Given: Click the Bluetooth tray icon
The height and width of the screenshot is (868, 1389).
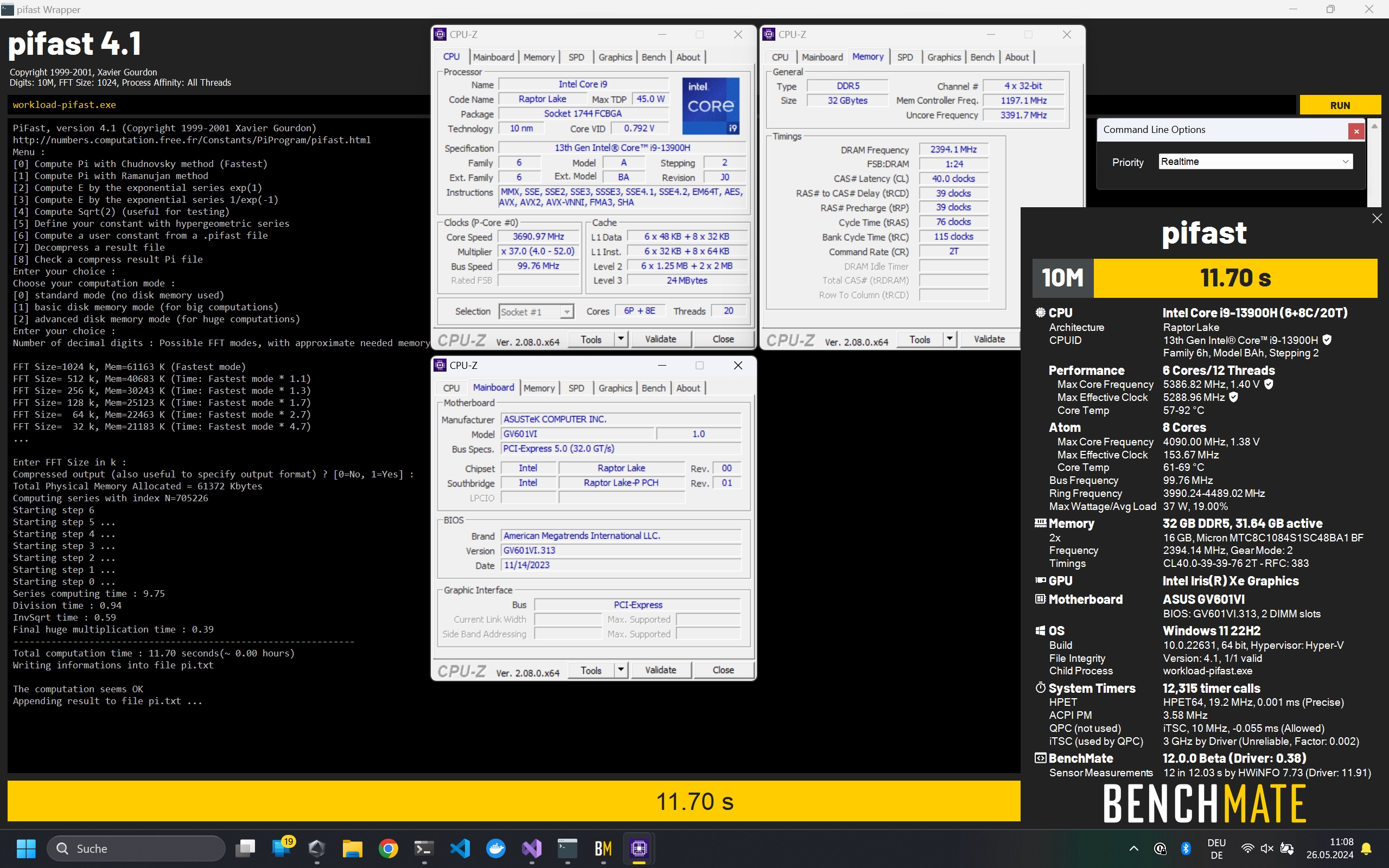Looking at the screenshot, I should click(x=1186, y=848).
